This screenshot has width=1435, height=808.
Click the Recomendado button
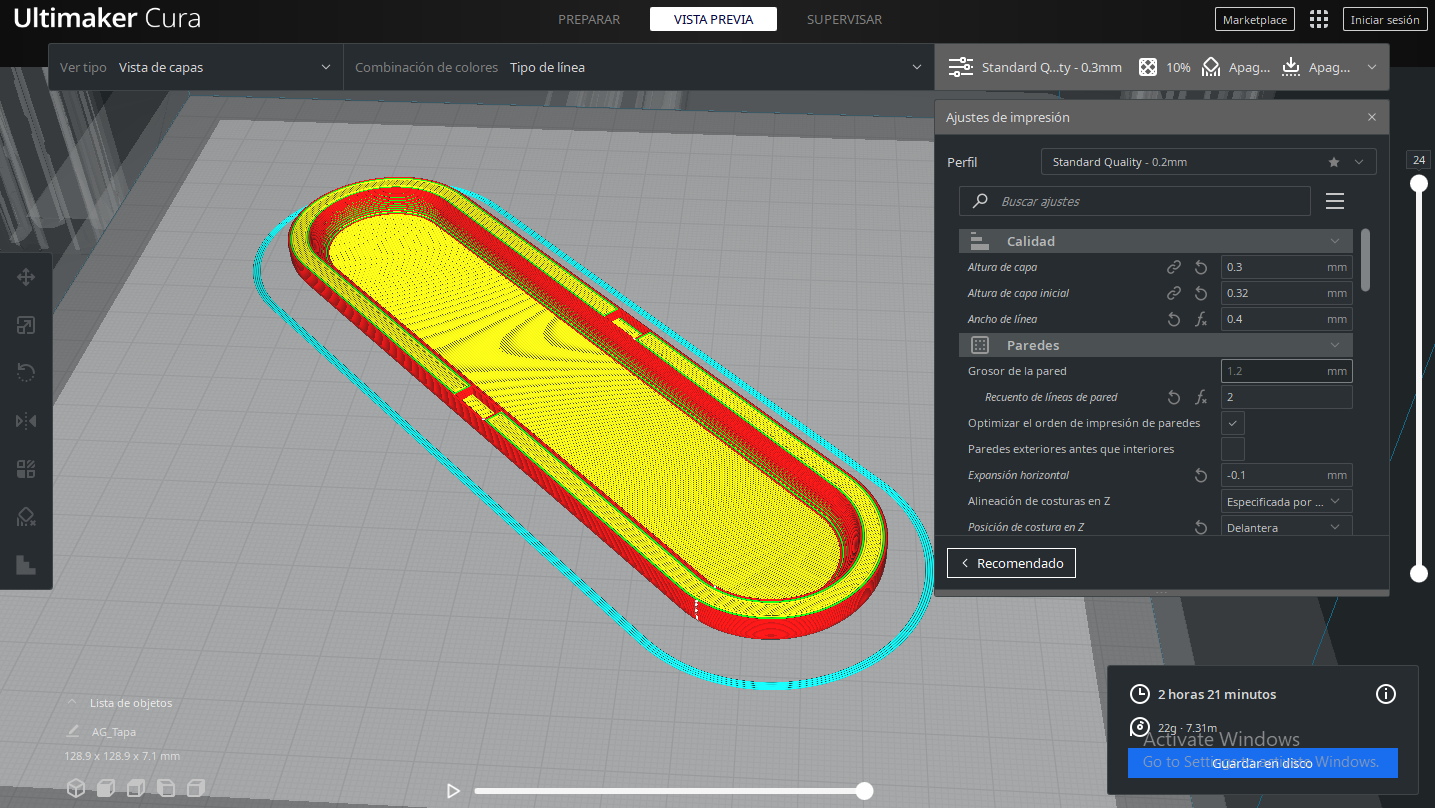pyautogui.click(x=1012, y=563)
